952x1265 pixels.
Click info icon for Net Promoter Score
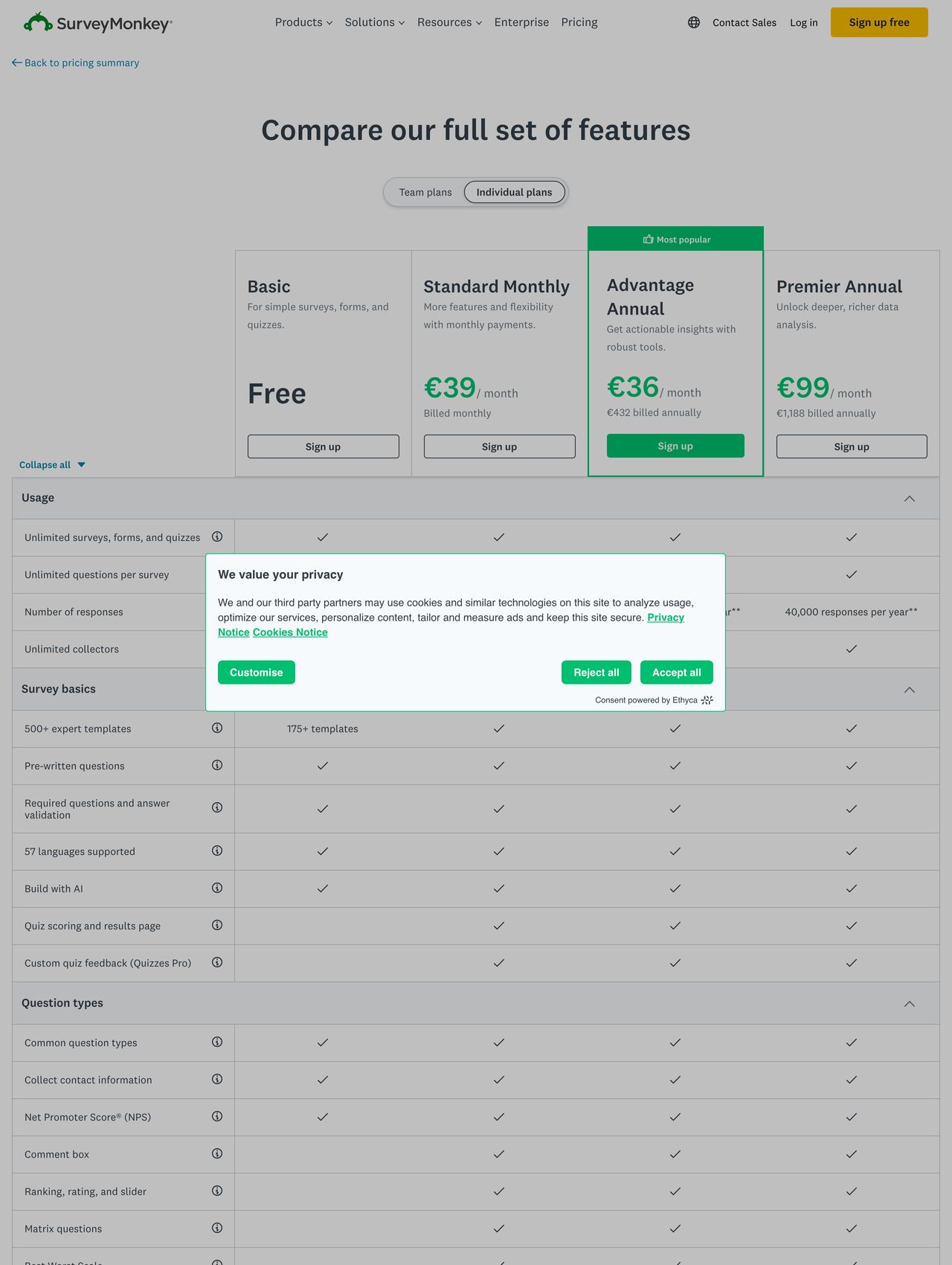click(x=217, y=1116)
